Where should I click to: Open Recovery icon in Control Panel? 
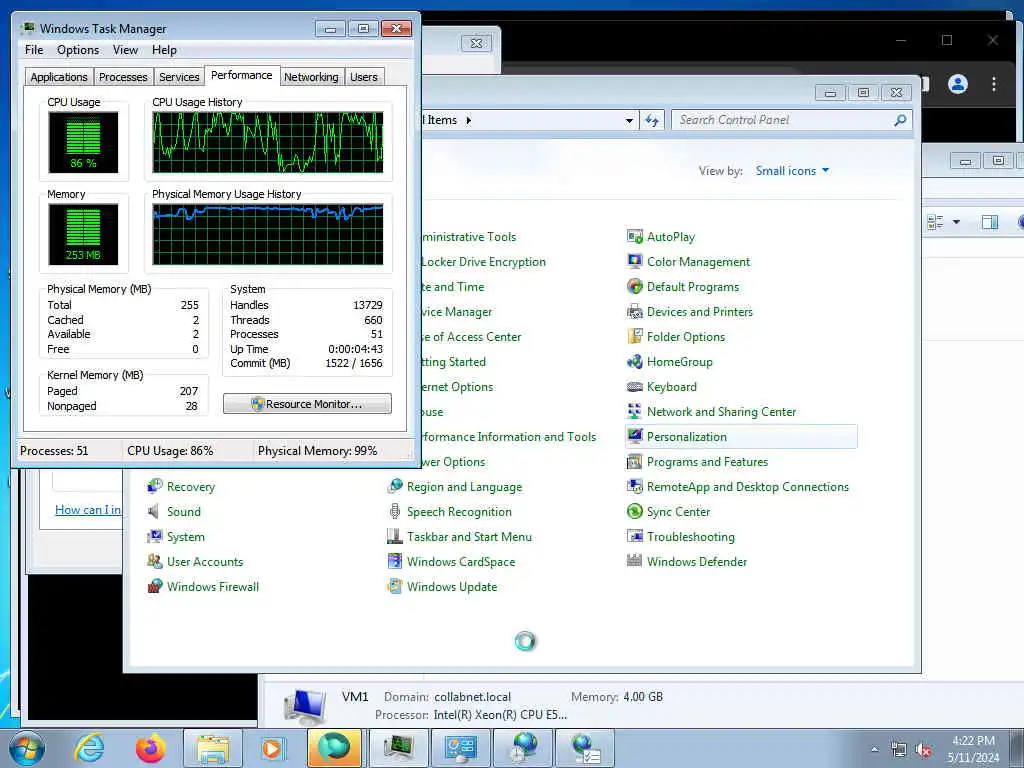point(155,487)
